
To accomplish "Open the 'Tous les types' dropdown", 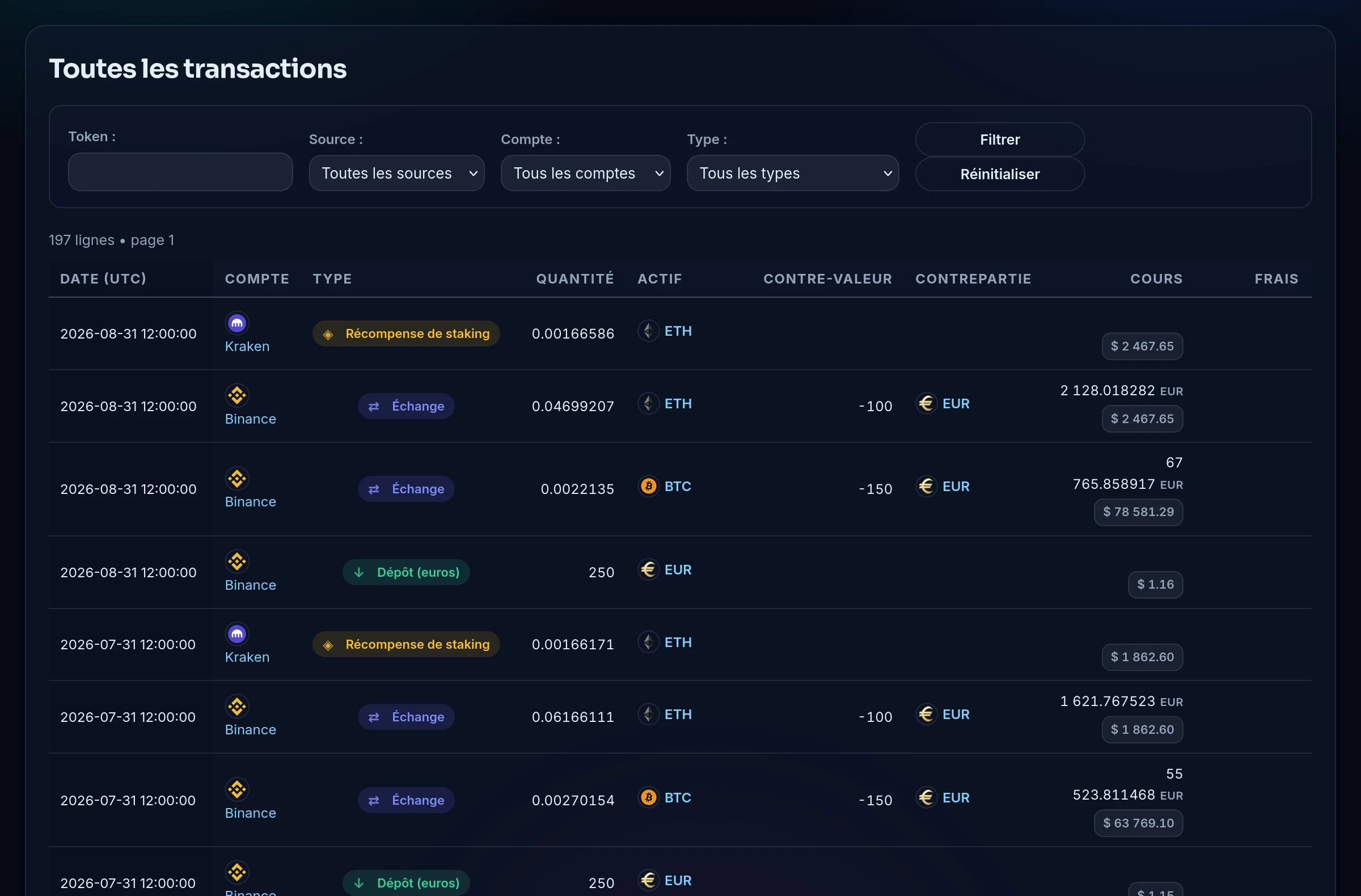I will (793, 174).
